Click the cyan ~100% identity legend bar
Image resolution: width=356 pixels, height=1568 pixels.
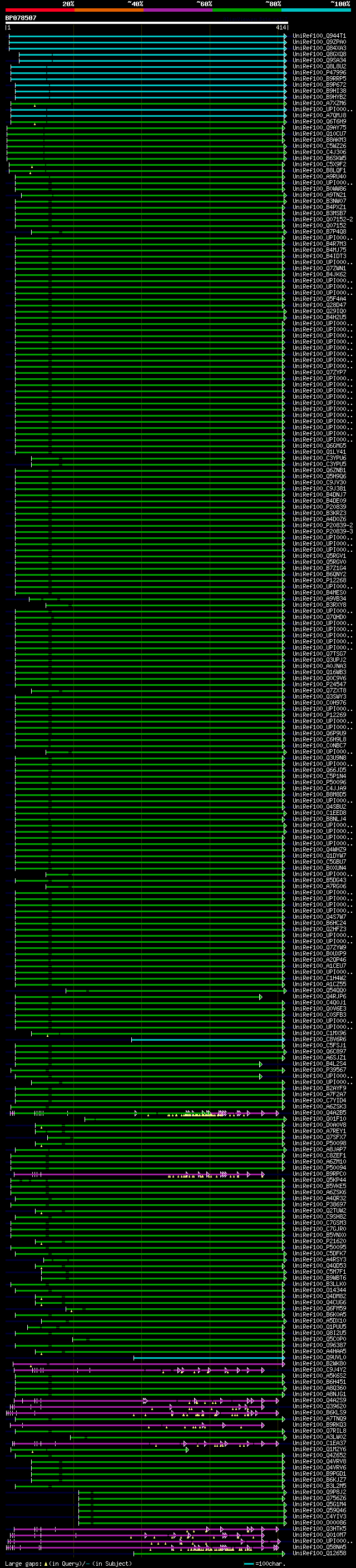316,10
